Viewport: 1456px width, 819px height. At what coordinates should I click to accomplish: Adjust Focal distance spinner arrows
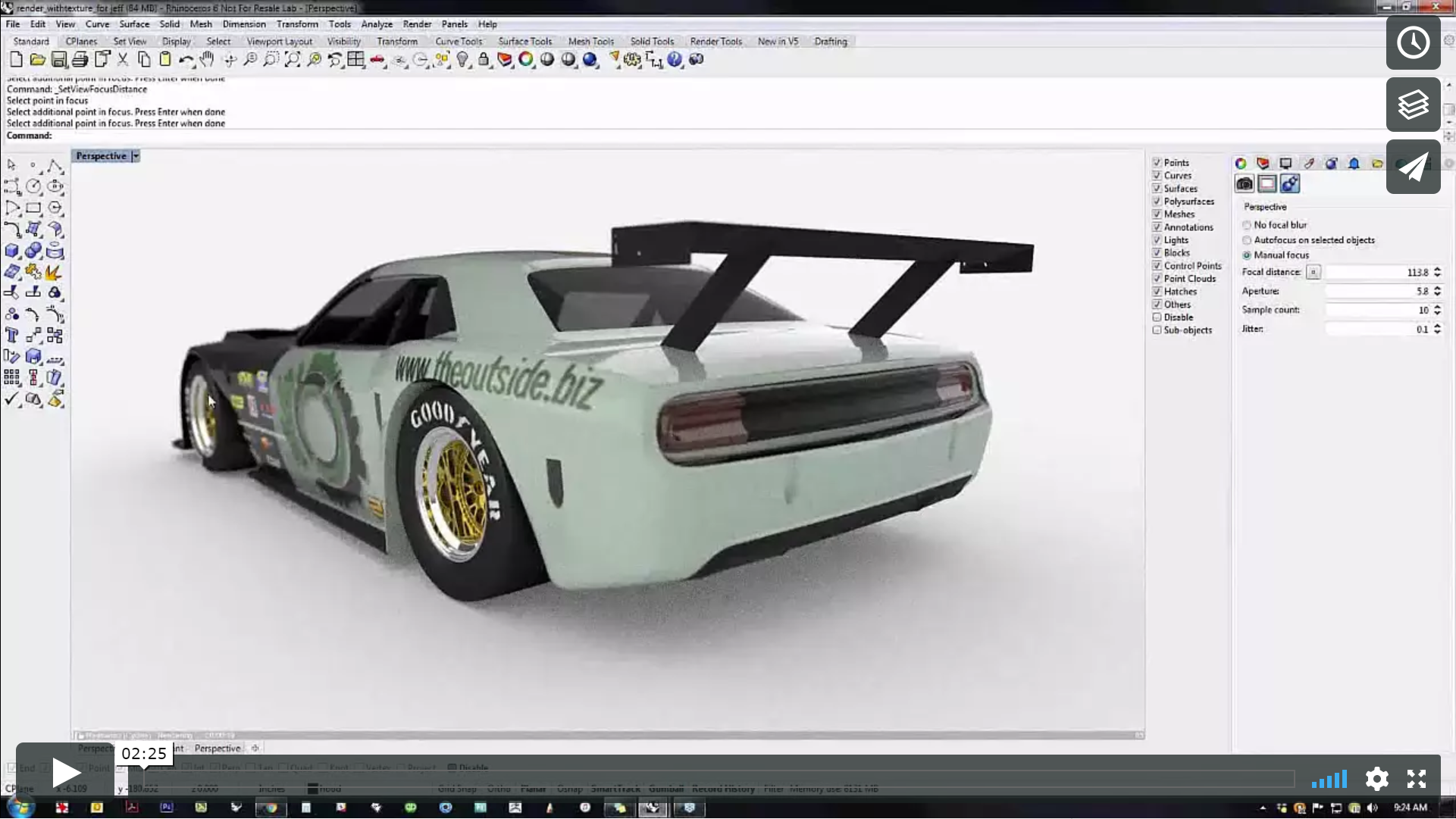tap(1437, 272)
